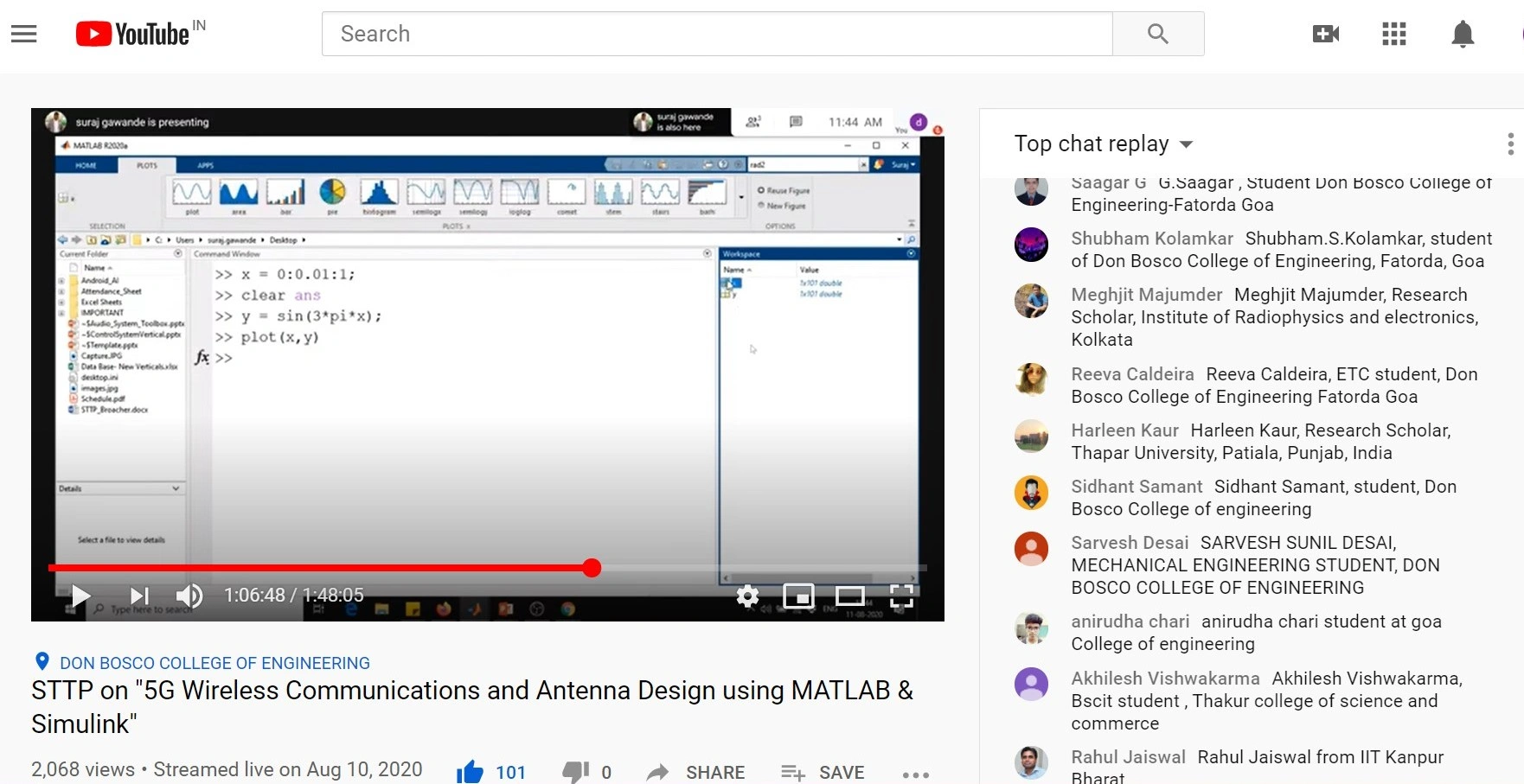Enter full screen video mode
The width and height of the screenshot is (1524, 784).
(x=901, y=596)
